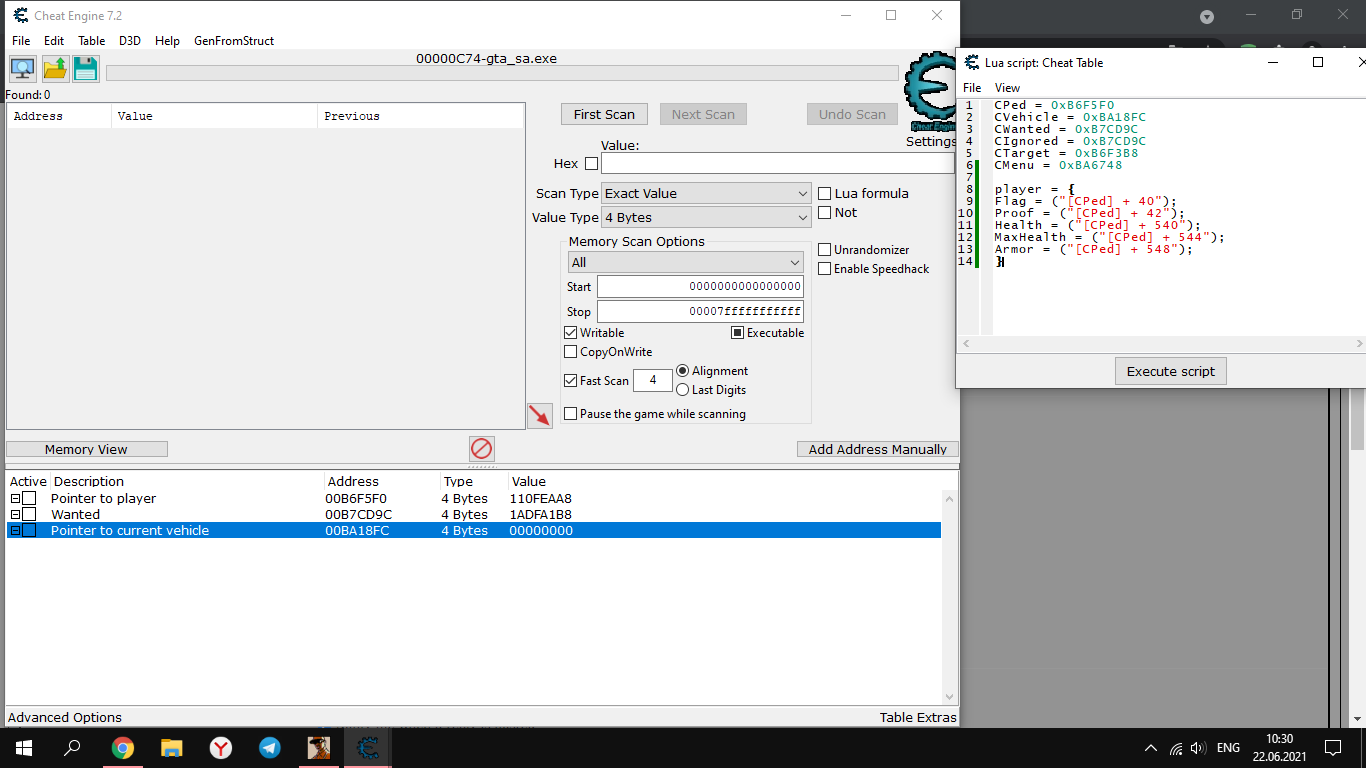Open the Value Type dropdown
The width and height of the screenshot is (1366, 768).
tap(707, 217)
